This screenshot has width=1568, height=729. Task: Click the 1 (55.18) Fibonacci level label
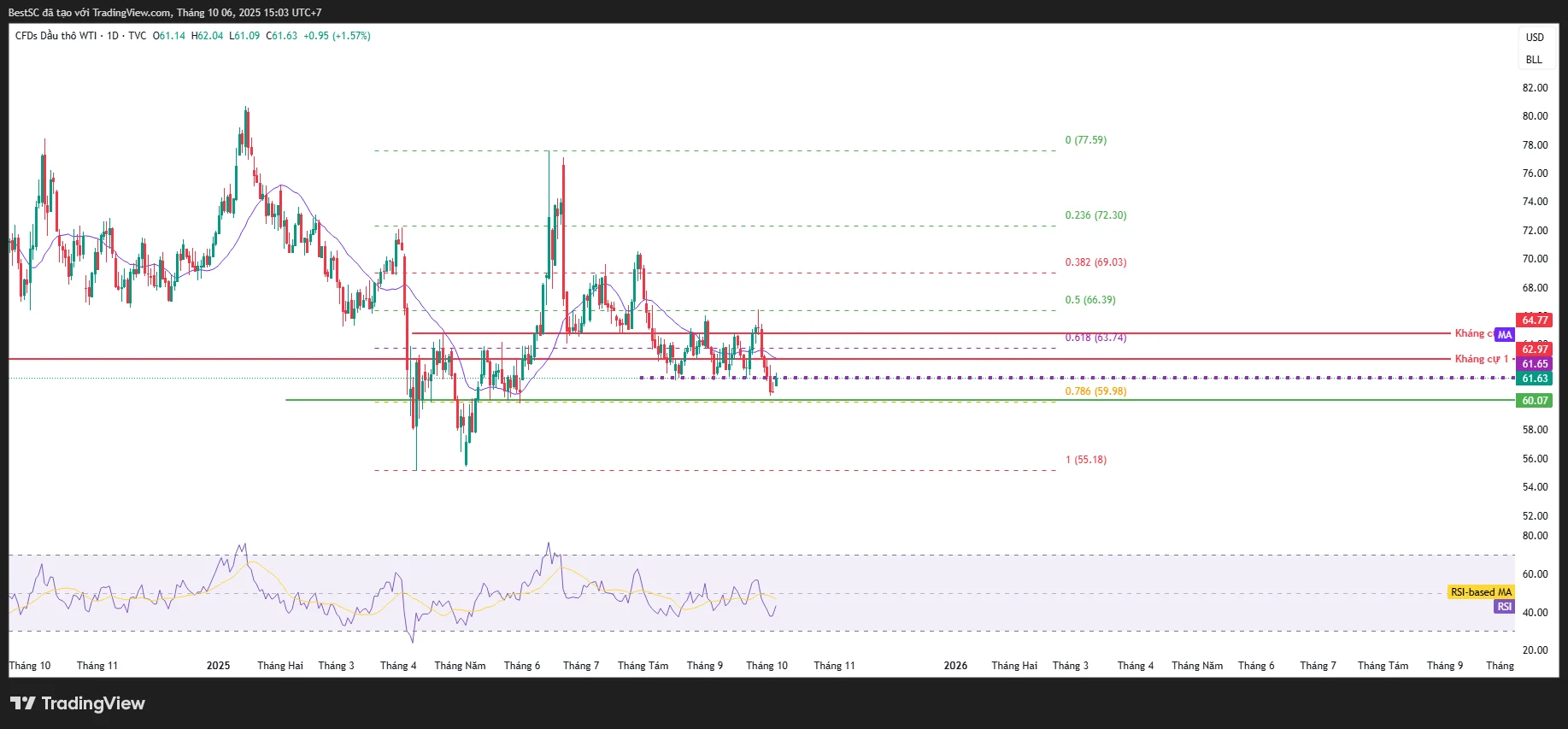1085,460
